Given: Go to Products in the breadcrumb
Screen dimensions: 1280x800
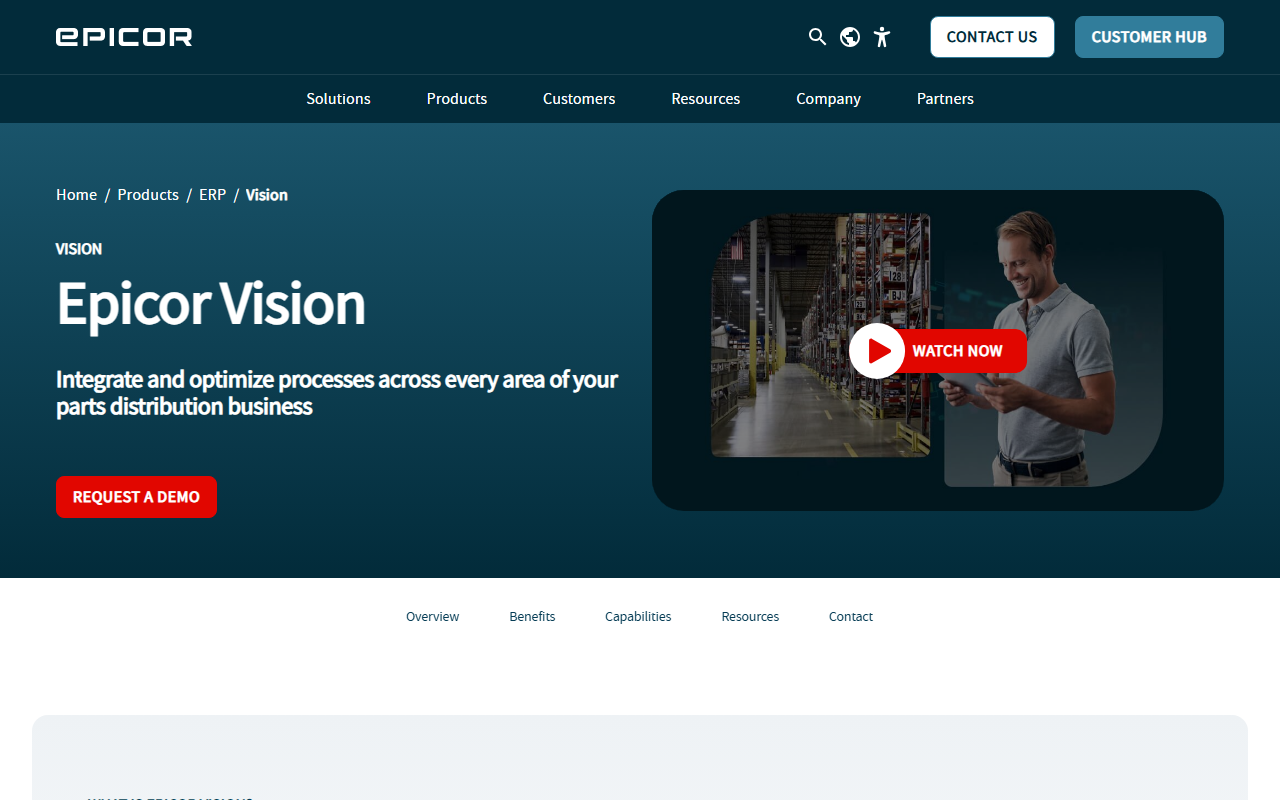Looking at the screenshot, I should coord(148,195).
